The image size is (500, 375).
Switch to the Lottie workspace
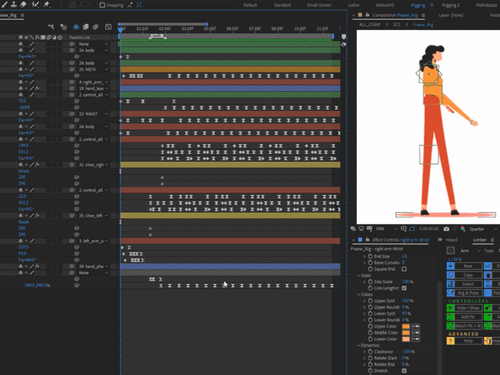pos(354,5)
